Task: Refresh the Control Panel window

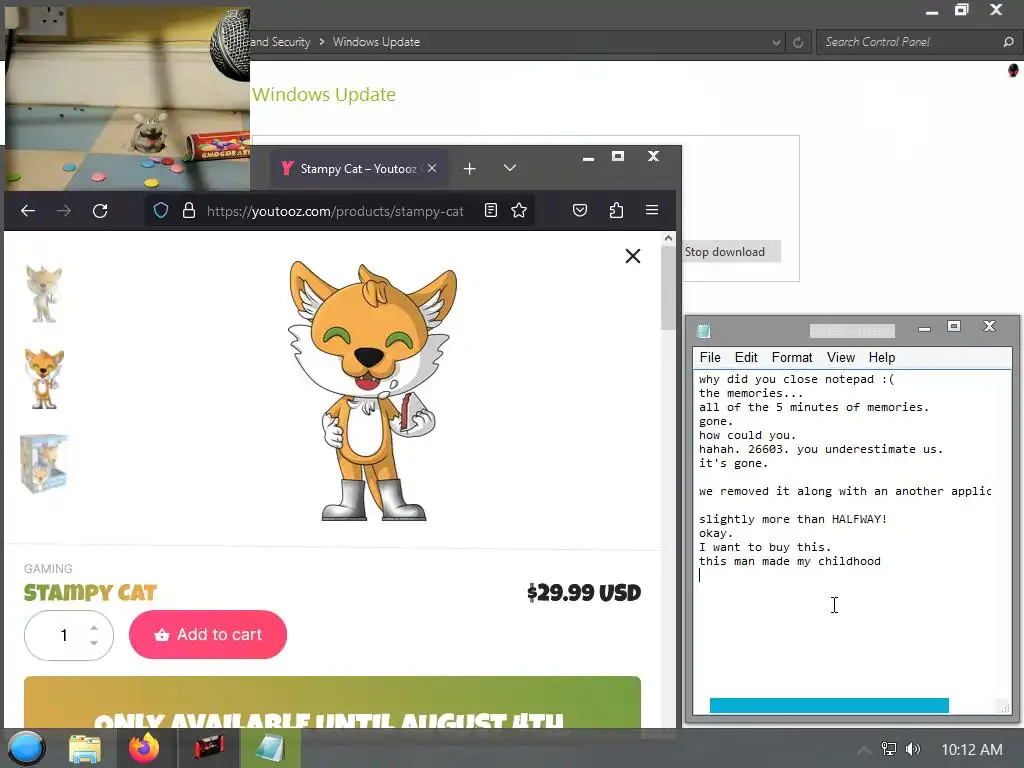Action: (x=797, y=42)
